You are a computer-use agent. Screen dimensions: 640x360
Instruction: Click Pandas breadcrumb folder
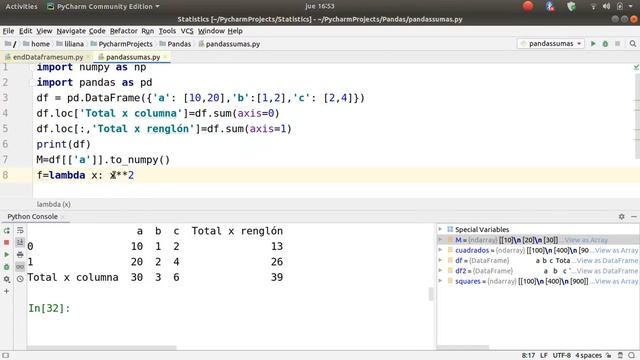point(175,44)
